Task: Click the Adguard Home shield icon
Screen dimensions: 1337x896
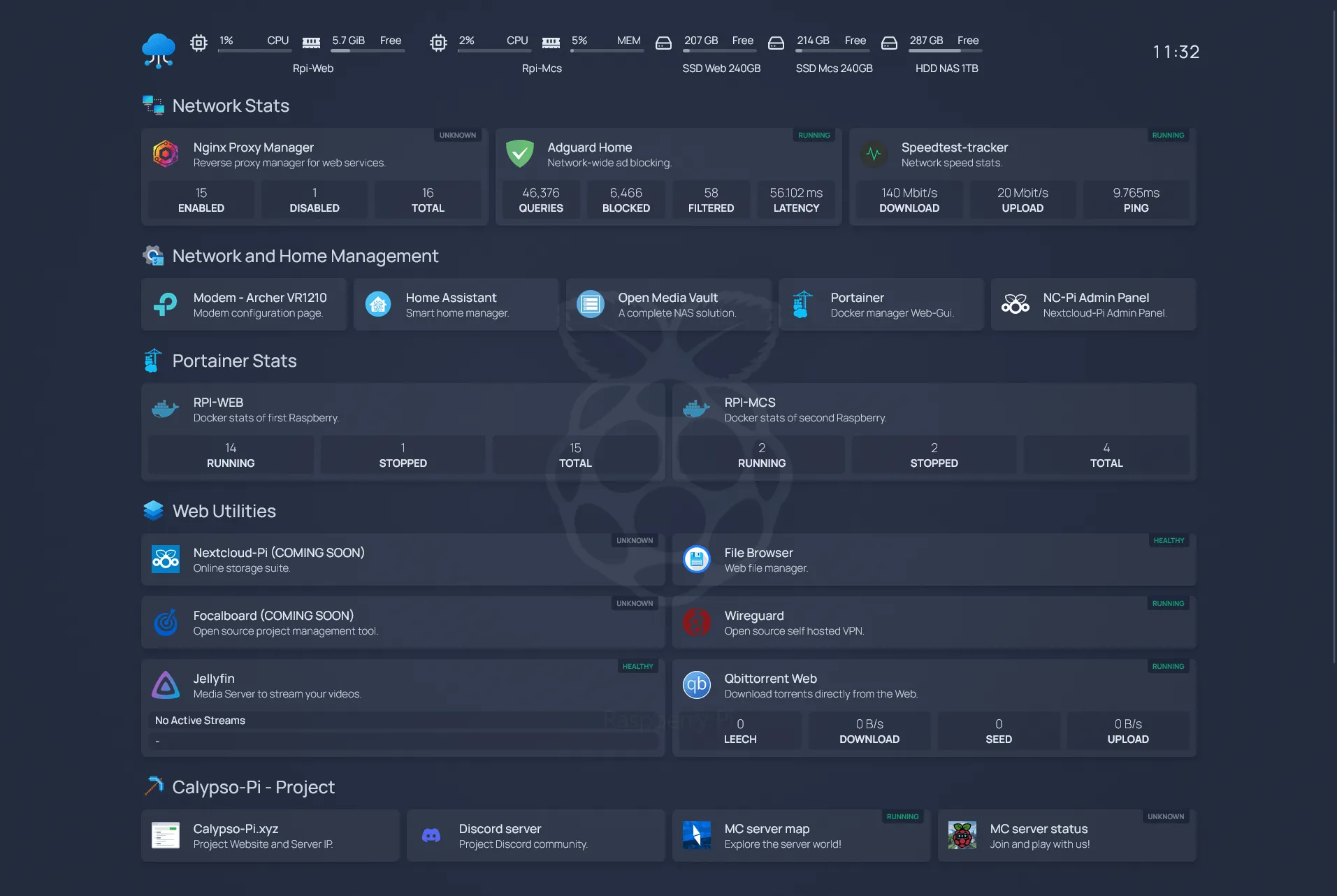Action: pyautogui.click(x=519, y=154)
